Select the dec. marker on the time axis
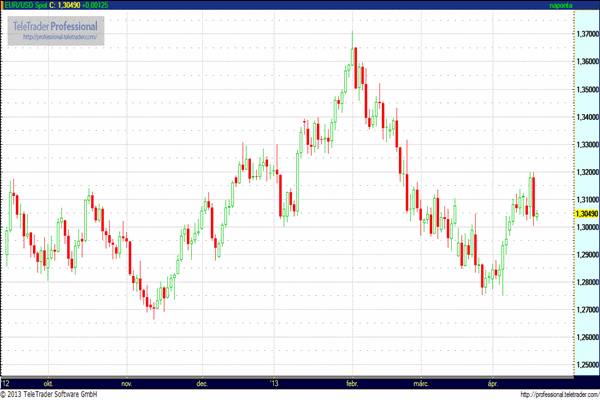 [202, 383]
